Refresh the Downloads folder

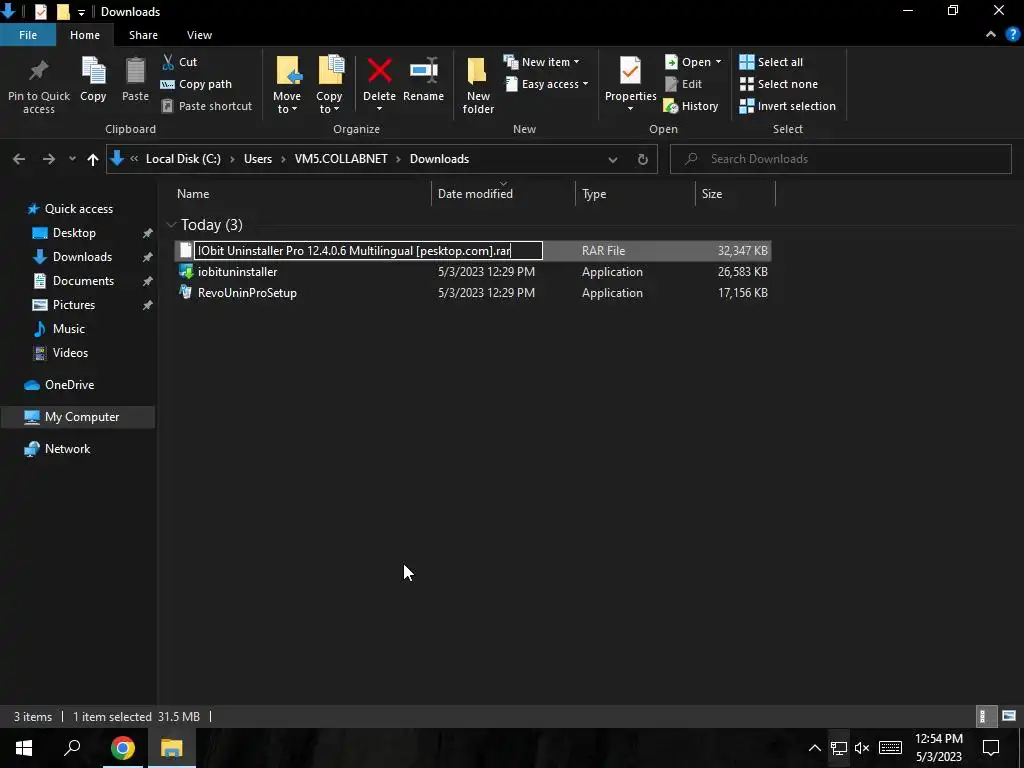pos(643,159)
